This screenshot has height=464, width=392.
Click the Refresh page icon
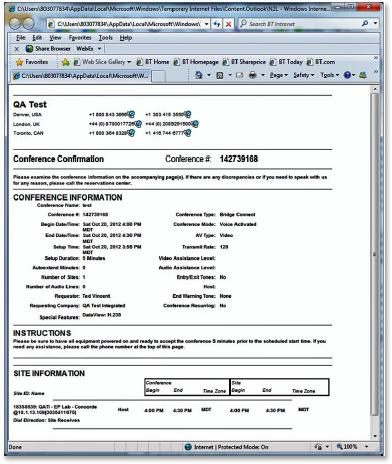click(x=217, y=24)
